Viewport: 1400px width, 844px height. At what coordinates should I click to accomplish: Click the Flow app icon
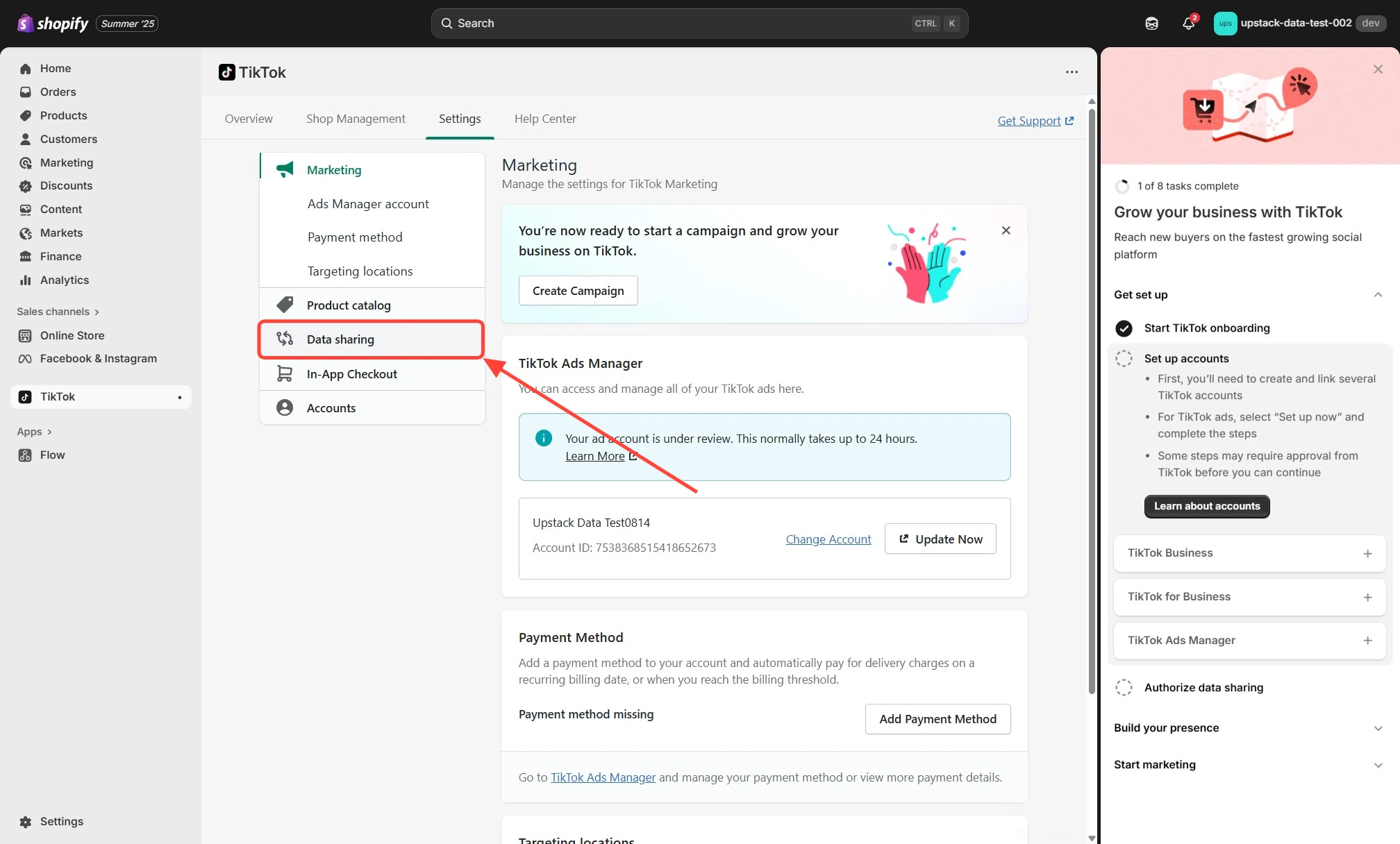[x=25, y=455]
